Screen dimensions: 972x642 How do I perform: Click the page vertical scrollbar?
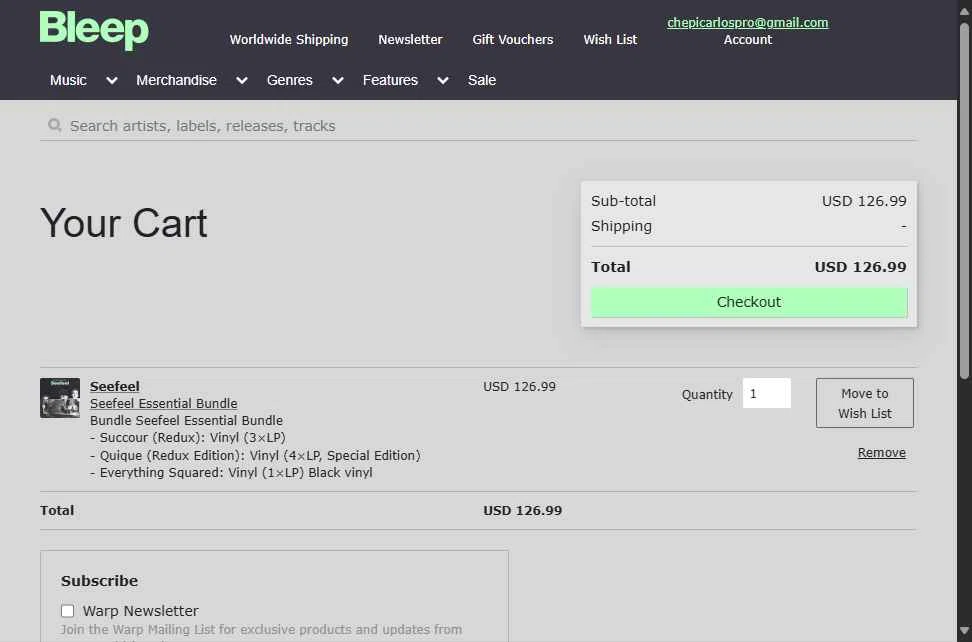[x=965, y=201]
